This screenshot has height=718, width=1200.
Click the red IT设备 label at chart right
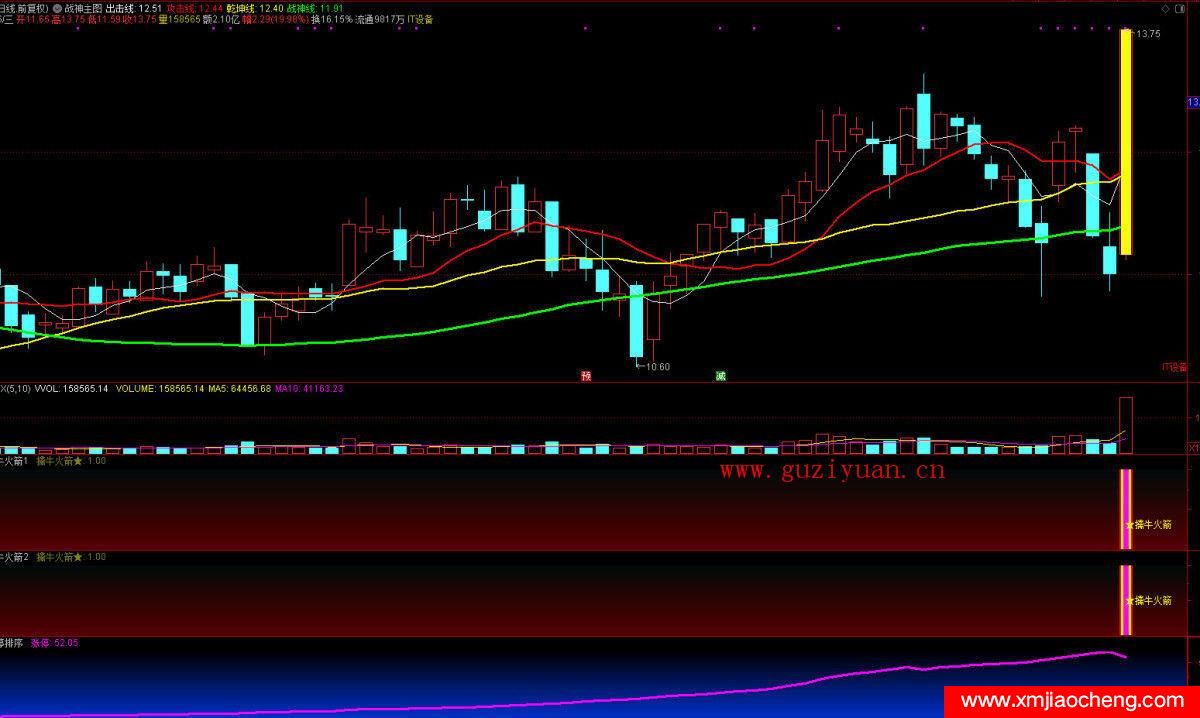1173,367
